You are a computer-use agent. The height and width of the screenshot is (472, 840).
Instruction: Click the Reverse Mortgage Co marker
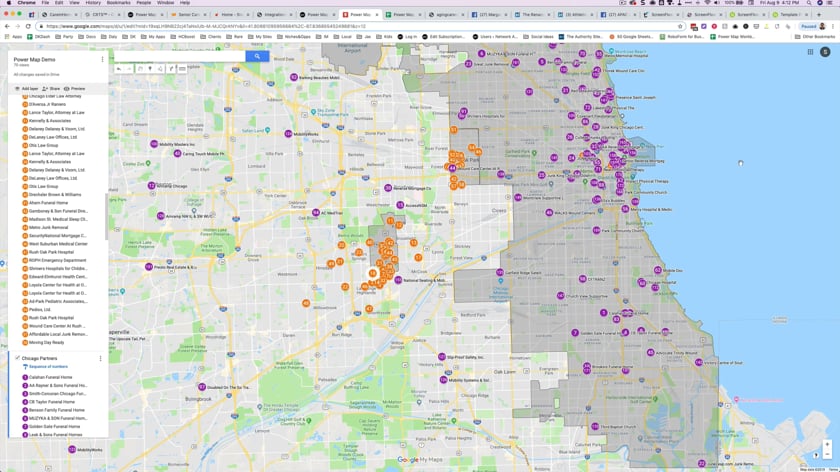click(x=388, y=188)
